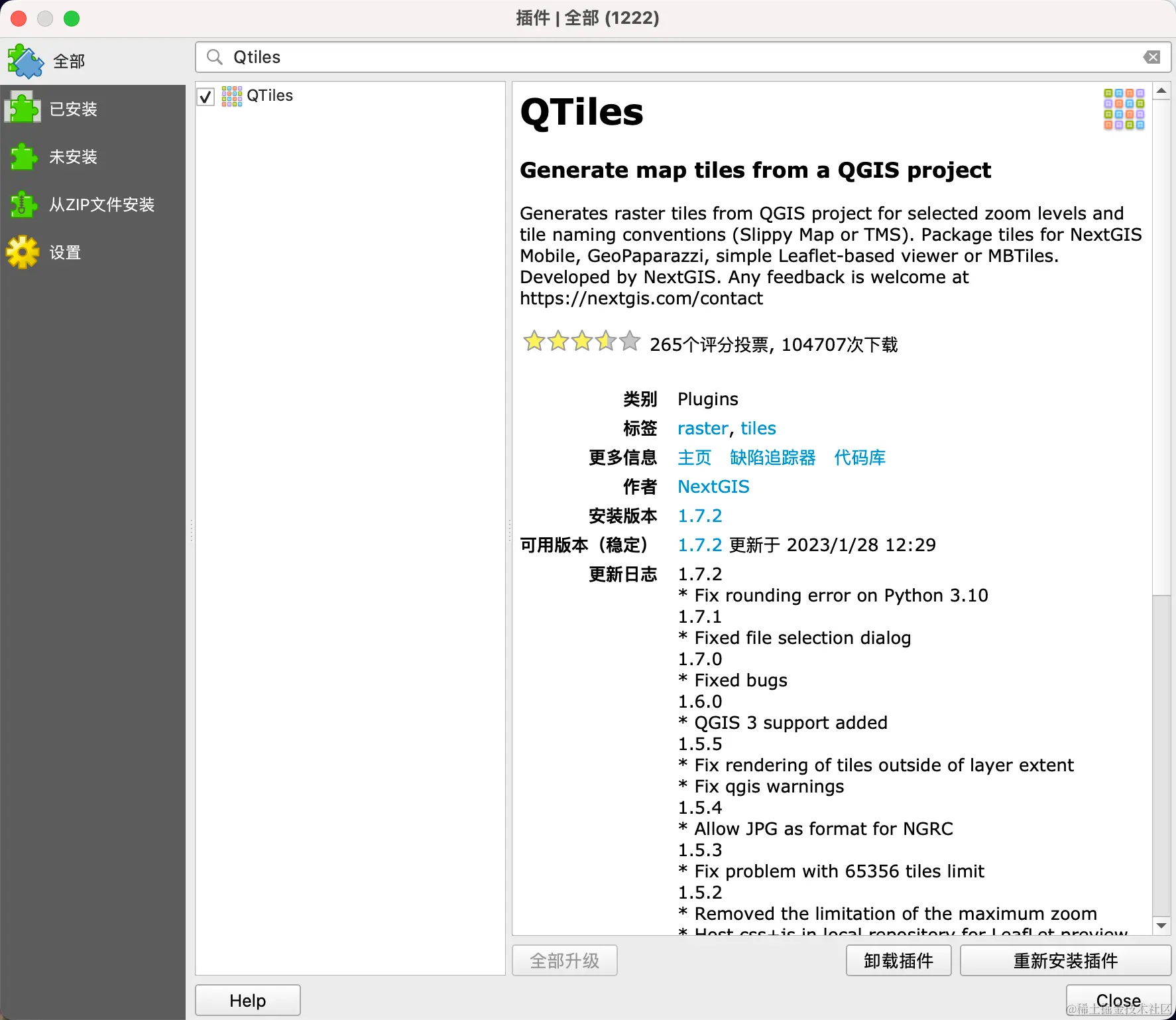Screen dimensions: 1176x1020
Task: Click the https://nextgis.com/contact text
Action: 641,298
